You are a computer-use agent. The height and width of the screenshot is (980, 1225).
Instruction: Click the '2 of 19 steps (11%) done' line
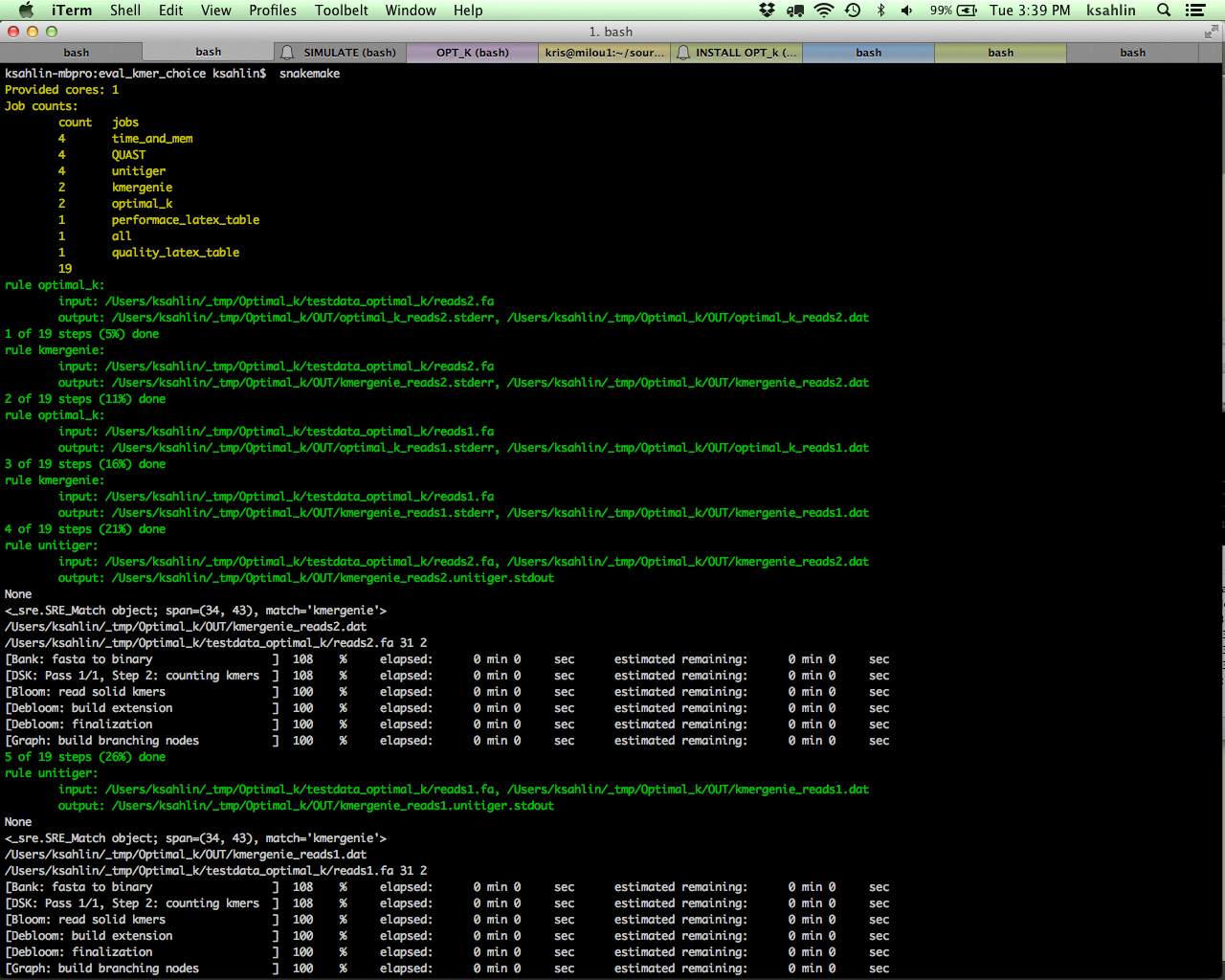(85, 399)
